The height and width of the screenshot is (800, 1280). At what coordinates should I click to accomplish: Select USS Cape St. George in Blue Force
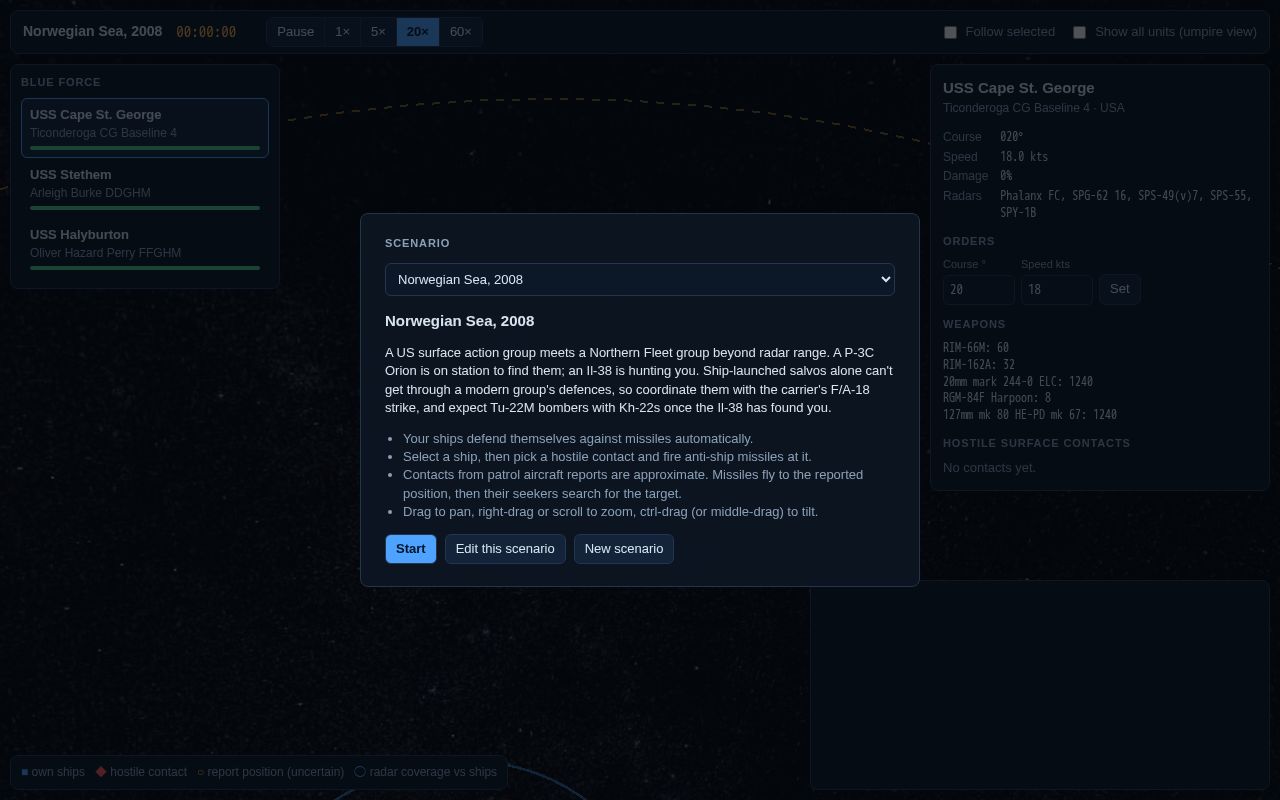(145, 128)
